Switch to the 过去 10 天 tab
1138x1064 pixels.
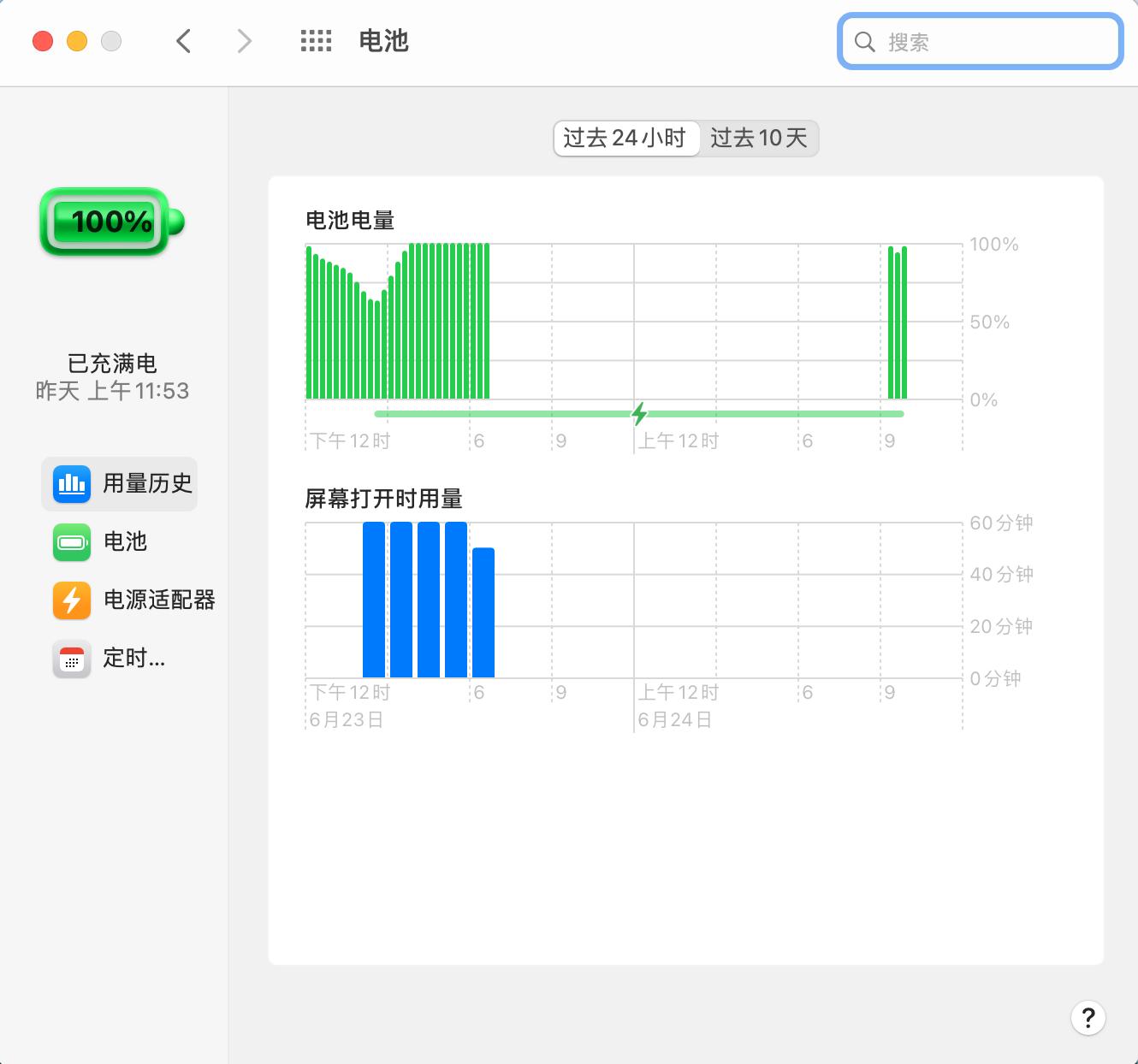pyautogui.click(x=759, y=139)
